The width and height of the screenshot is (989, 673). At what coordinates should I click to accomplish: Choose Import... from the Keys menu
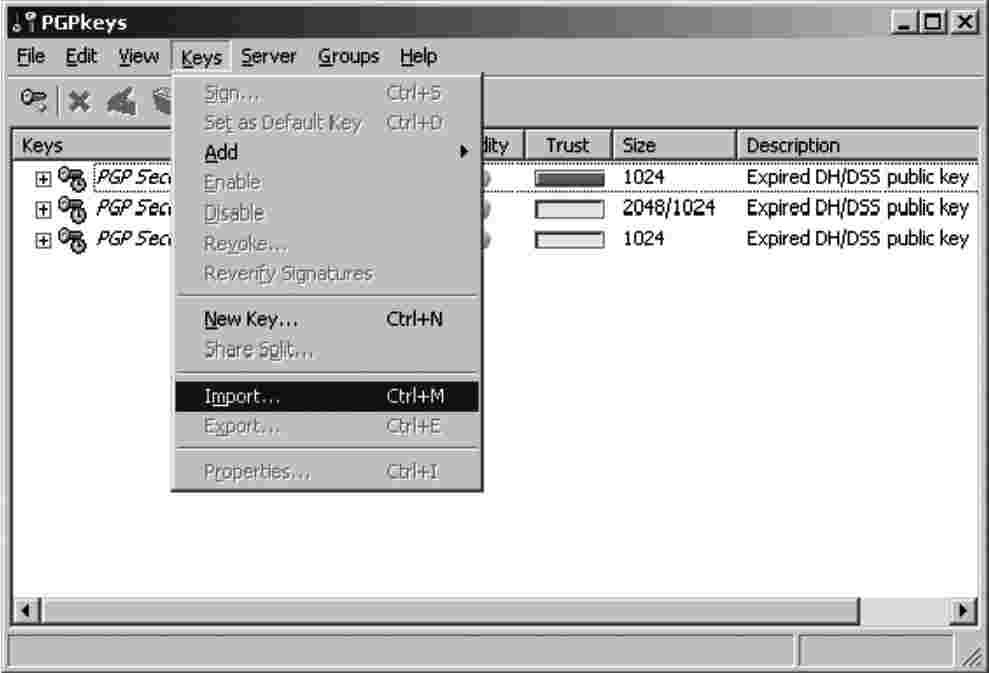(327, 396)
